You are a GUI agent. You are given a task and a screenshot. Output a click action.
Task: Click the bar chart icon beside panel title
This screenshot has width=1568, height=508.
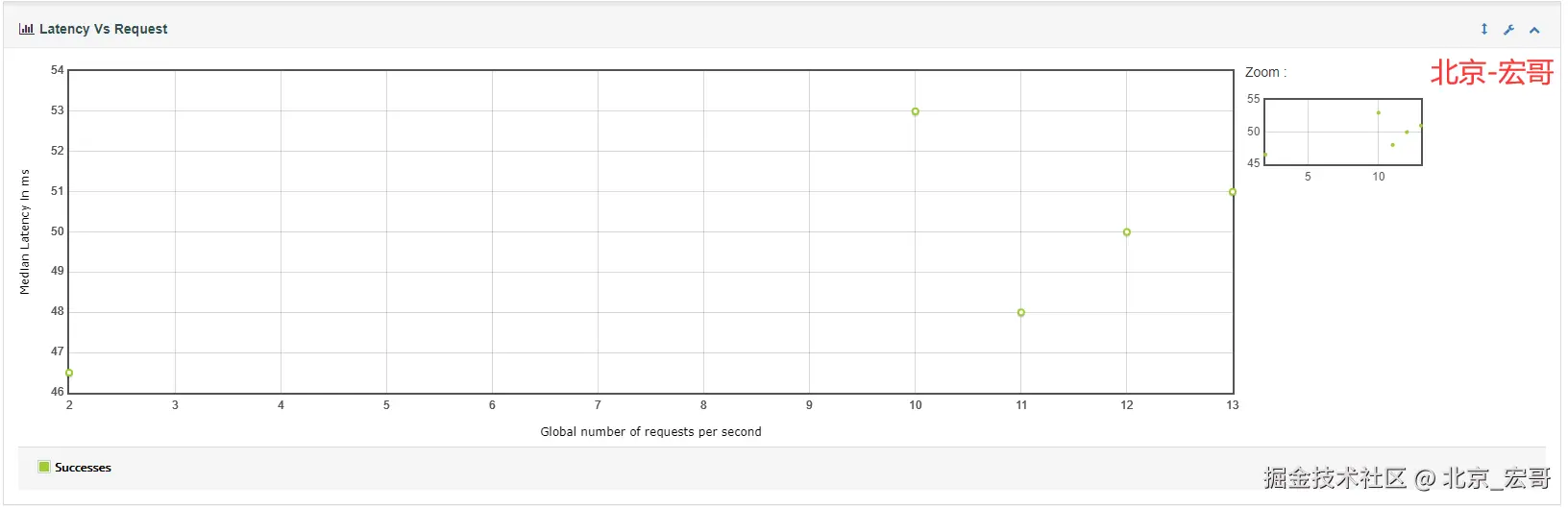[26, 29]
